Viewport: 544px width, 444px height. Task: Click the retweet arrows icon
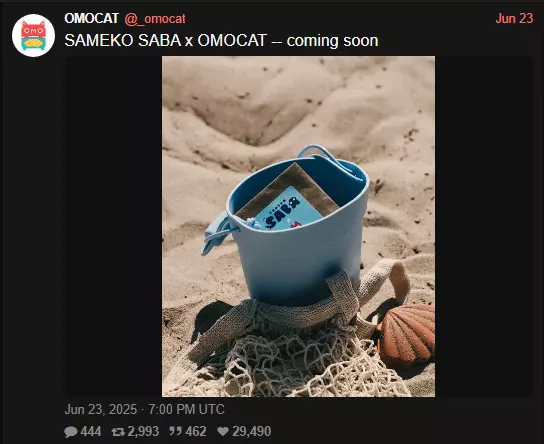[118, 432]
